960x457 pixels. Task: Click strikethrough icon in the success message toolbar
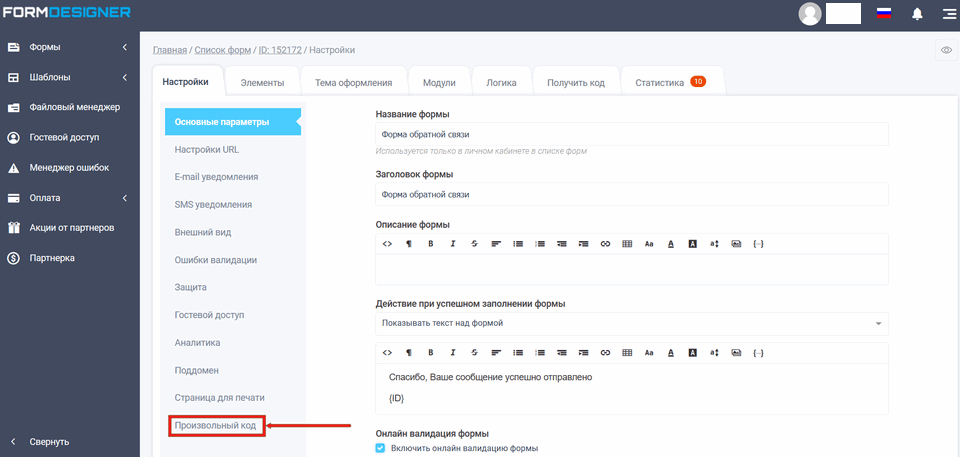click(x=474, y=353)
